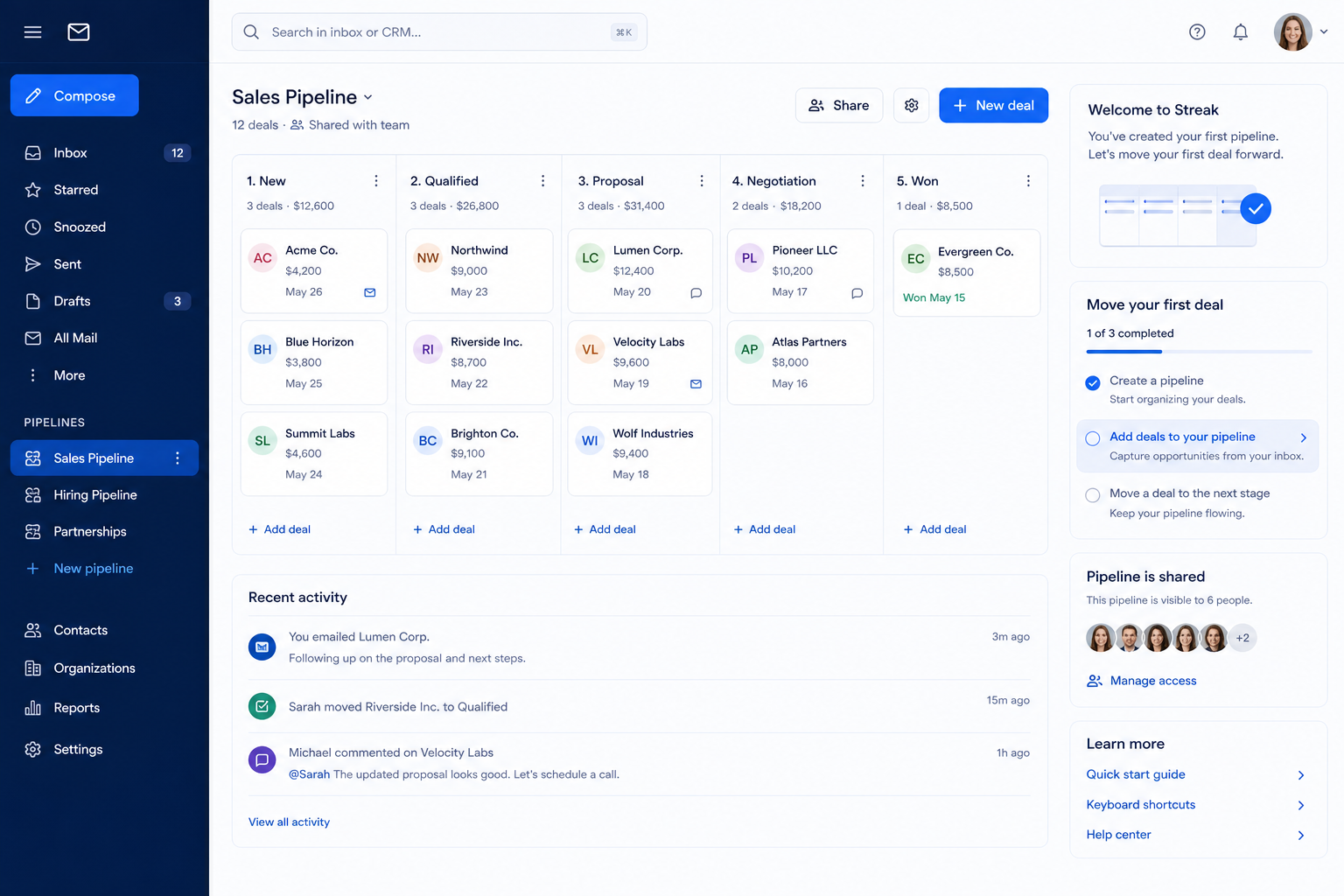Click the Settings gear icon in sidebar
This screenshot has height=896, width=1344.
point(33,749)
